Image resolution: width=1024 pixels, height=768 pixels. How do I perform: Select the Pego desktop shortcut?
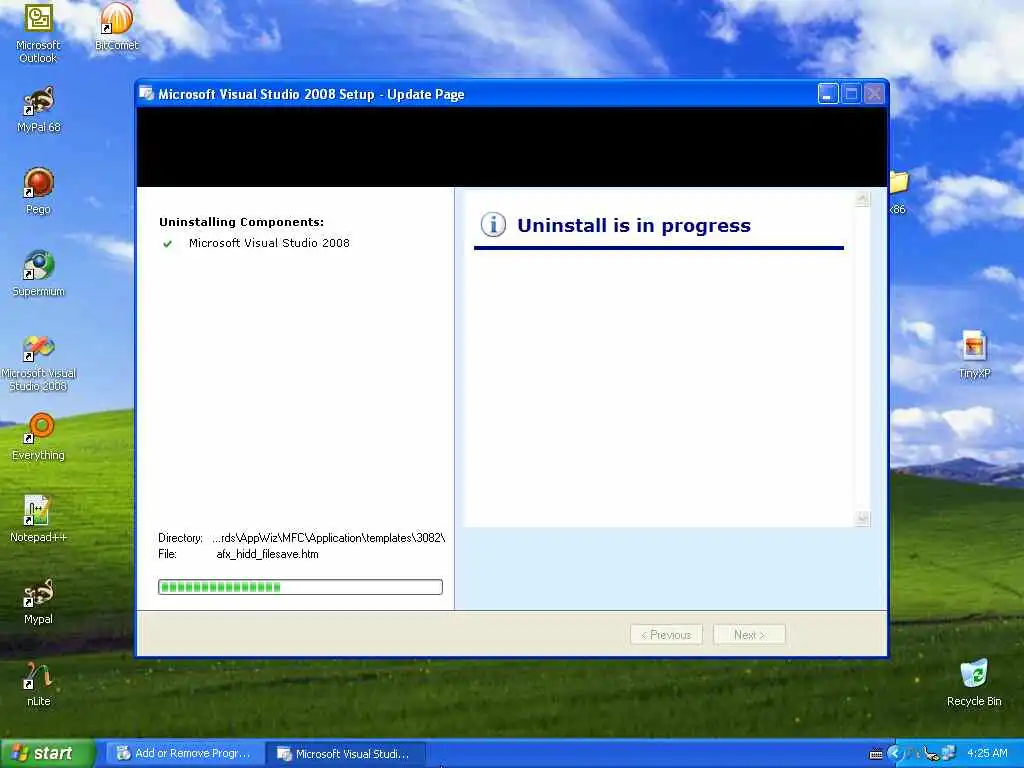pyautogui.click(x=38, y=191)
